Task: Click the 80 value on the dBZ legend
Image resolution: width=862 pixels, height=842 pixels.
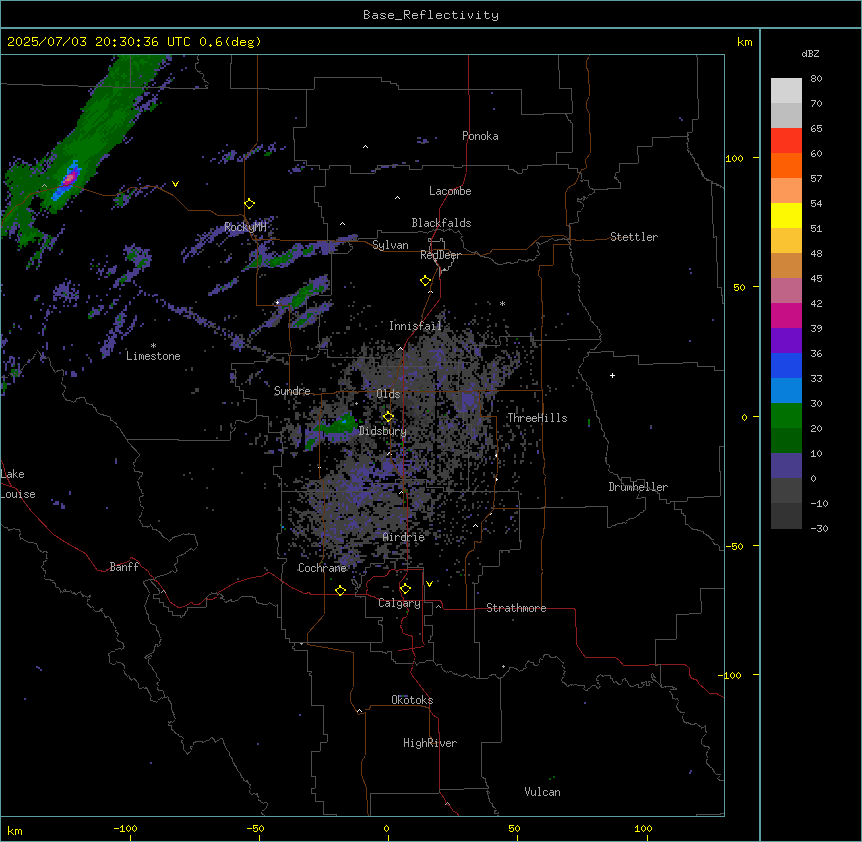Action: point(816,79)
